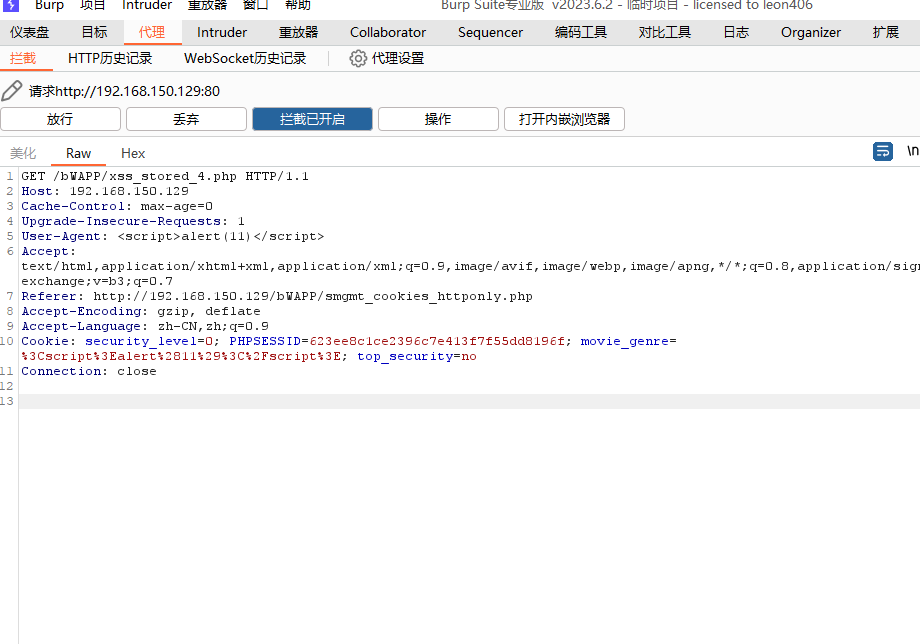Click the Connection: close line
Screen dimensions: 920x644
click(89, 371)
